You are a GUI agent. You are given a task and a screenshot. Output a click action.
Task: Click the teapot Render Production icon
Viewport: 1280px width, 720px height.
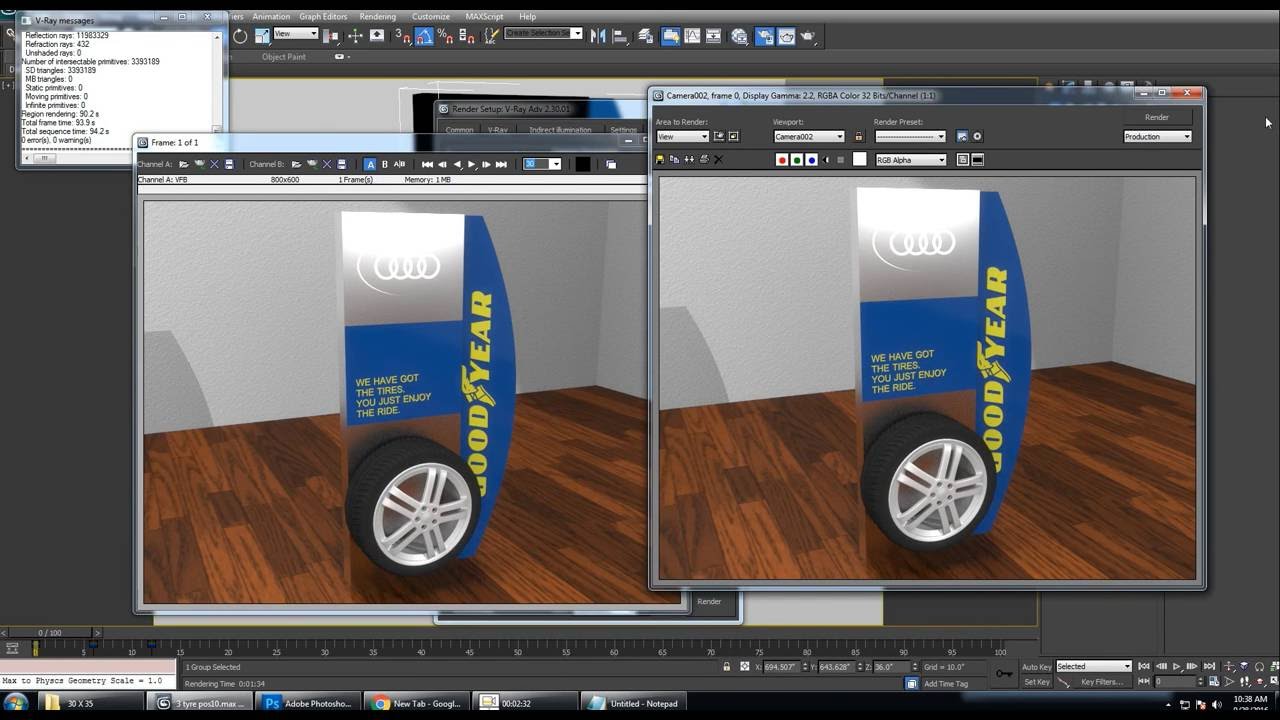coord(807,36)
